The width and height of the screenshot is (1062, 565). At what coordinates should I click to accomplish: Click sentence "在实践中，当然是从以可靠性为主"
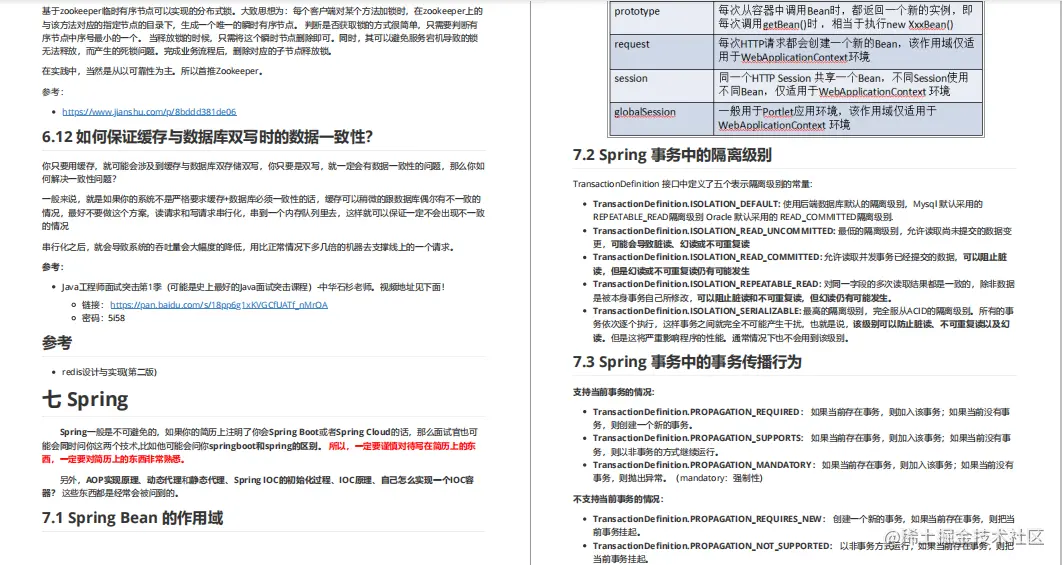152,71
